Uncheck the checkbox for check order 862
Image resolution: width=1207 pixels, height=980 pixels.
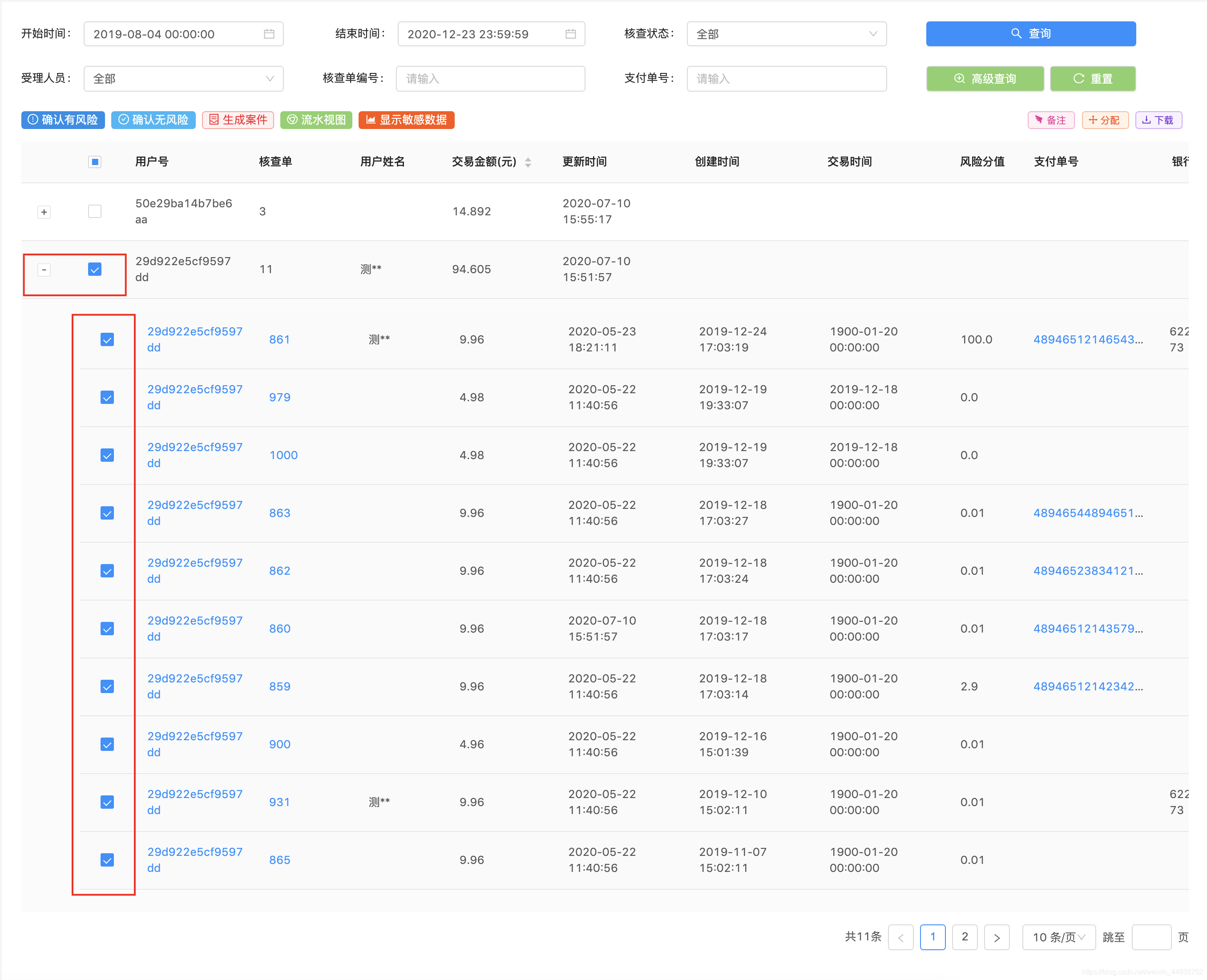(x=107, y=571)
